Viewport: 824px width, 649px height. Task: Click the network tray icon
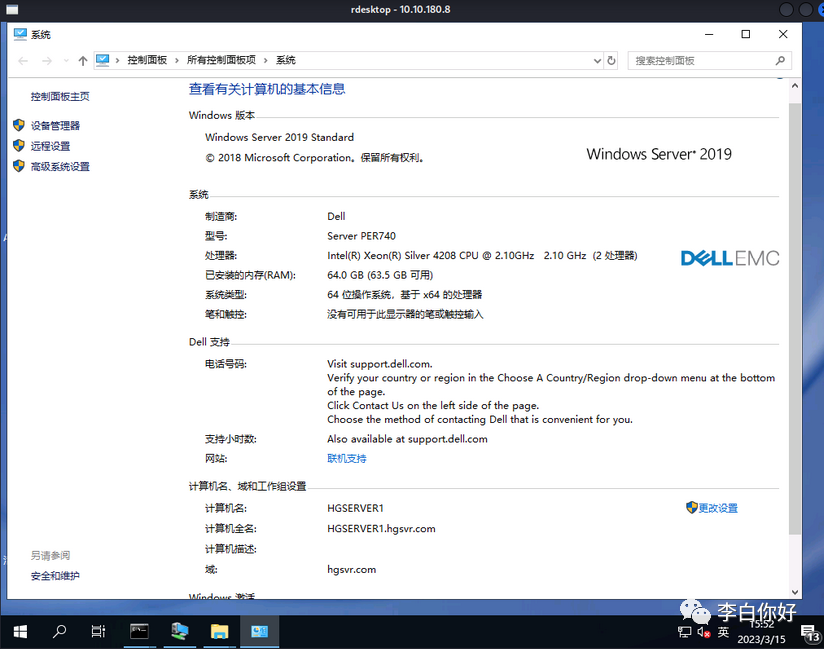[x=684, y=632]
